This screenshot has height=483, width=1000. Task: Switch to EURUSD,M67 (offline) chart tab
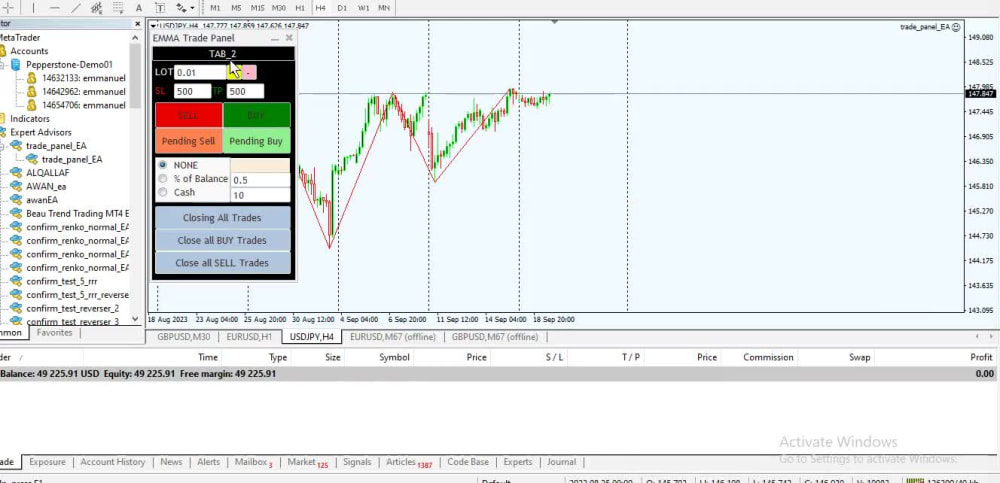[393, 337]
